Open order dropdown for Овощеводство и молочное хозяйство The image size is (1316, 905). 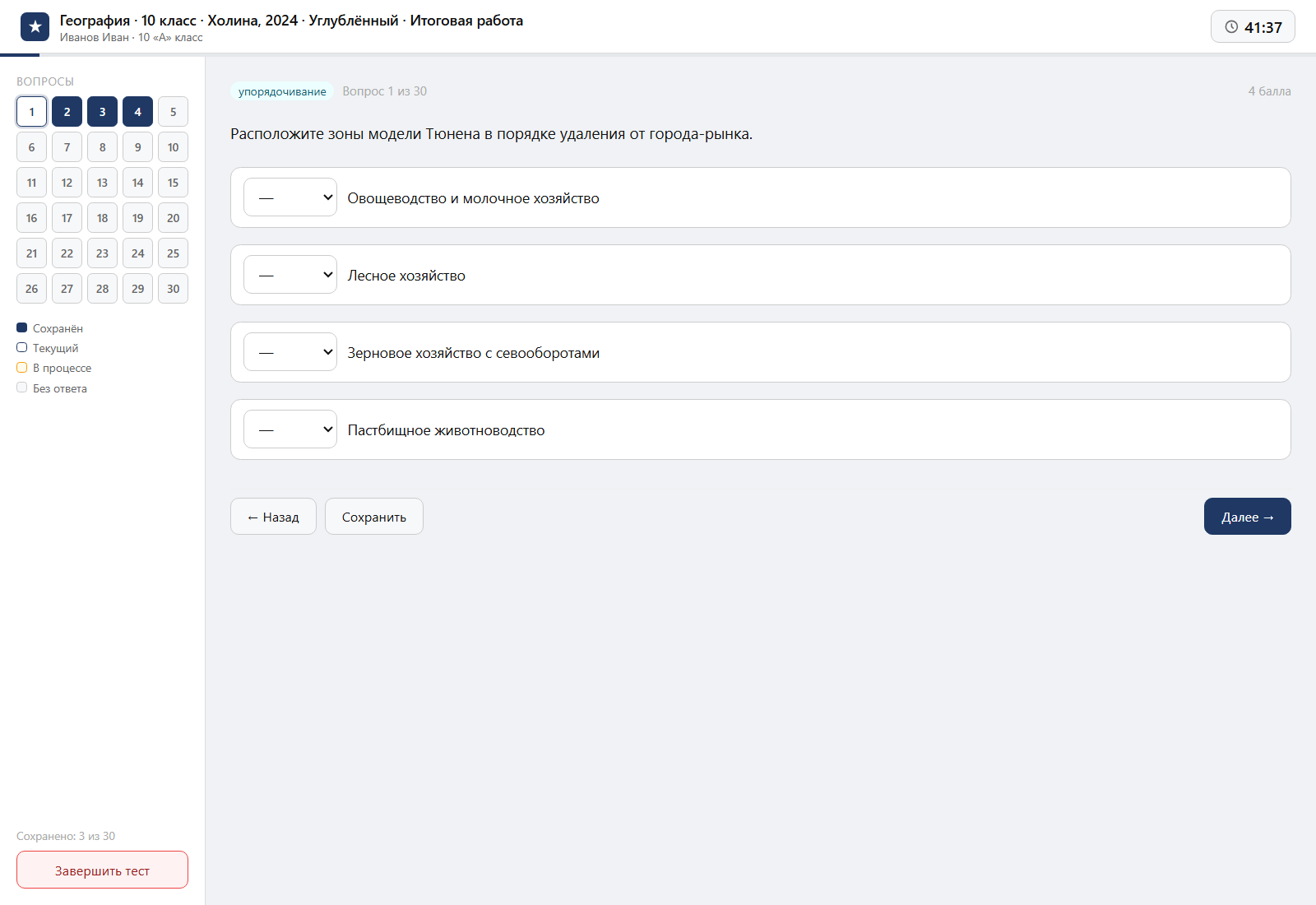tap(290, 197)
